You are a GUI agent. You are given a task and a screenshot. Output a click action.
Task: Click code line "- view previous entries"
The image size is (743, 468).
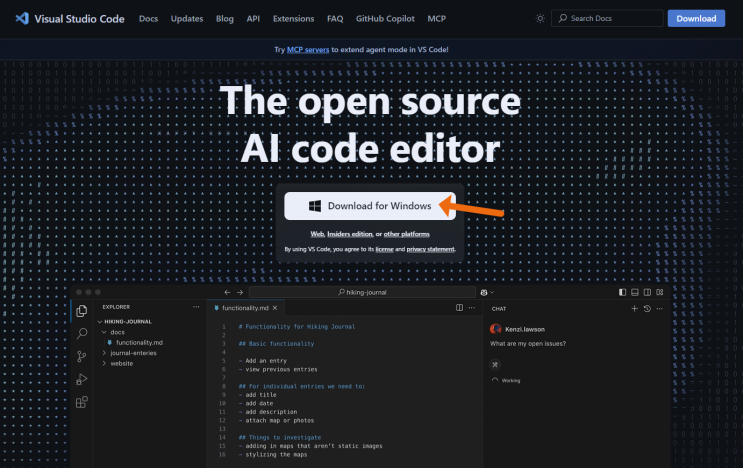(278, 369)
